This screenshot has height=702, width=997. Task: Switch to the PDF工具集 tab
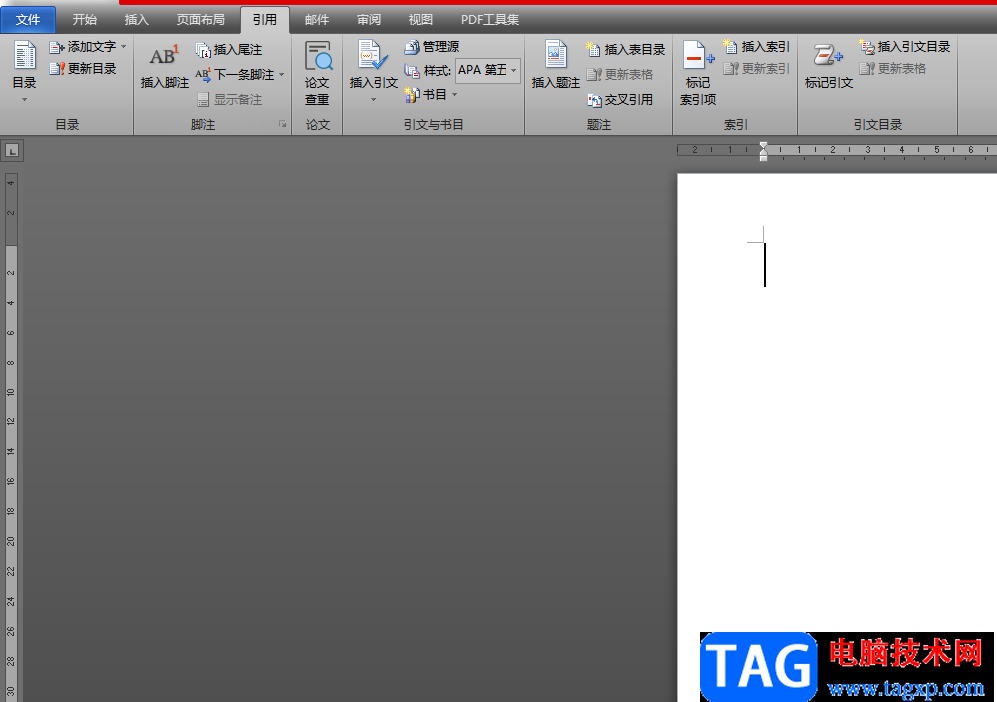(490, 20)
